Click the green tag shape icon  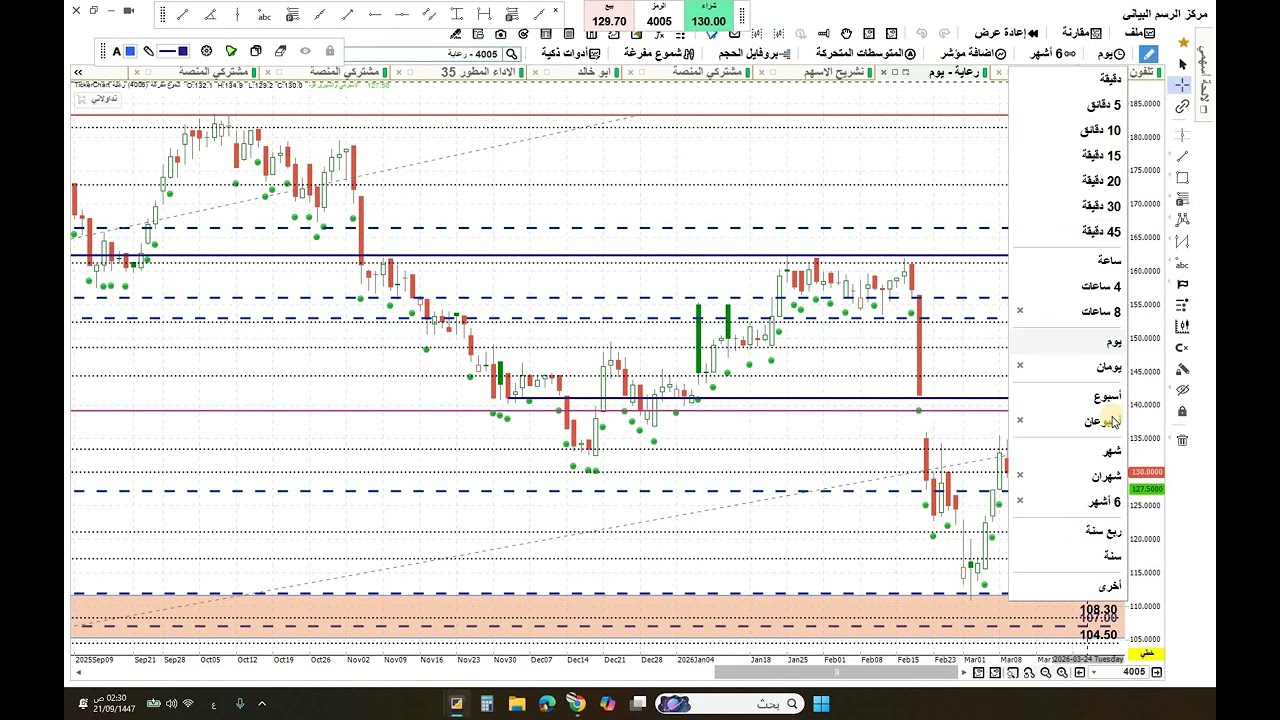pyautogui.click(x=231, y=51)
